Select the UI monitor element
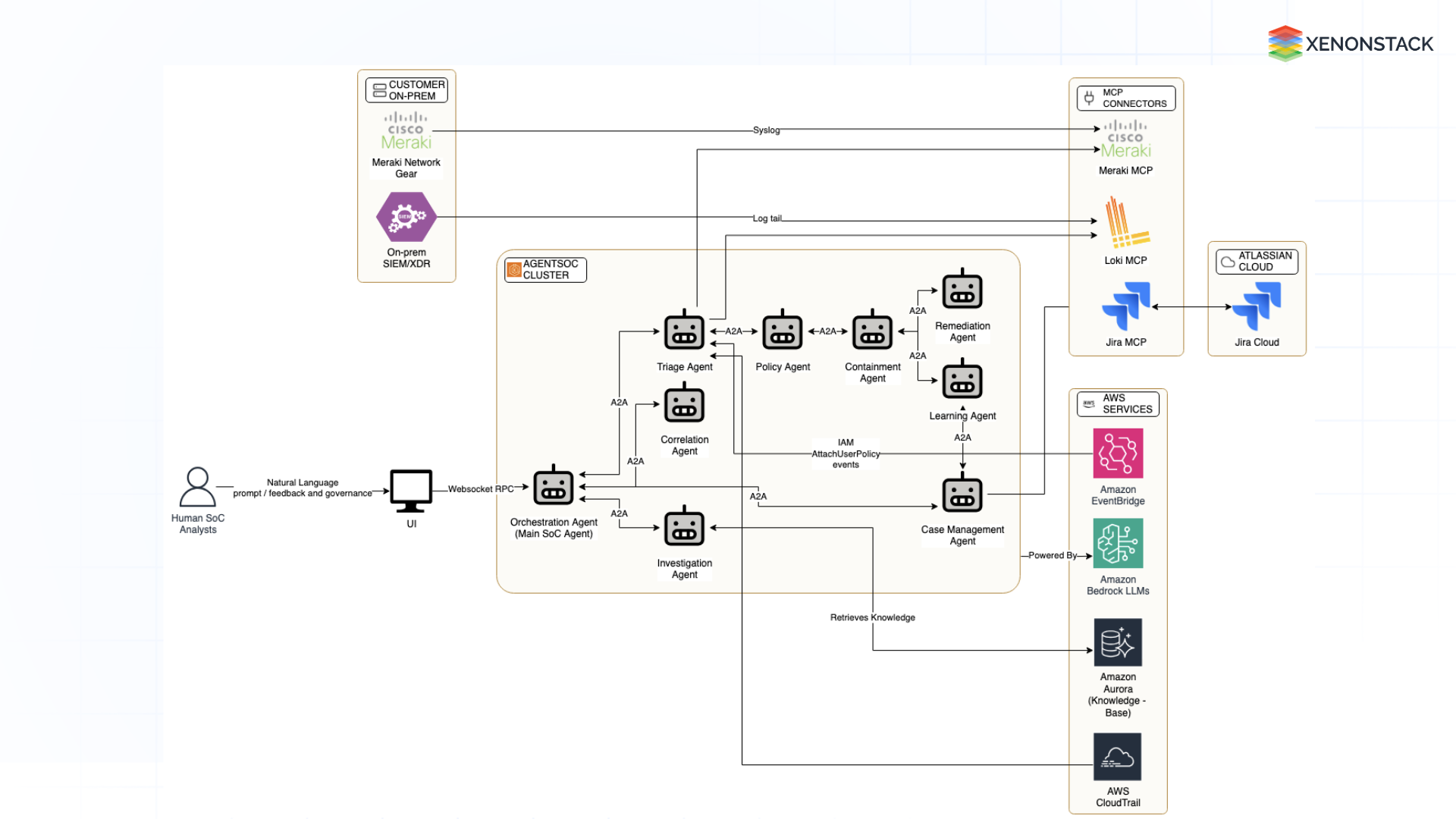The height and width of the screenshot is (819, 1456). (411, 488)
